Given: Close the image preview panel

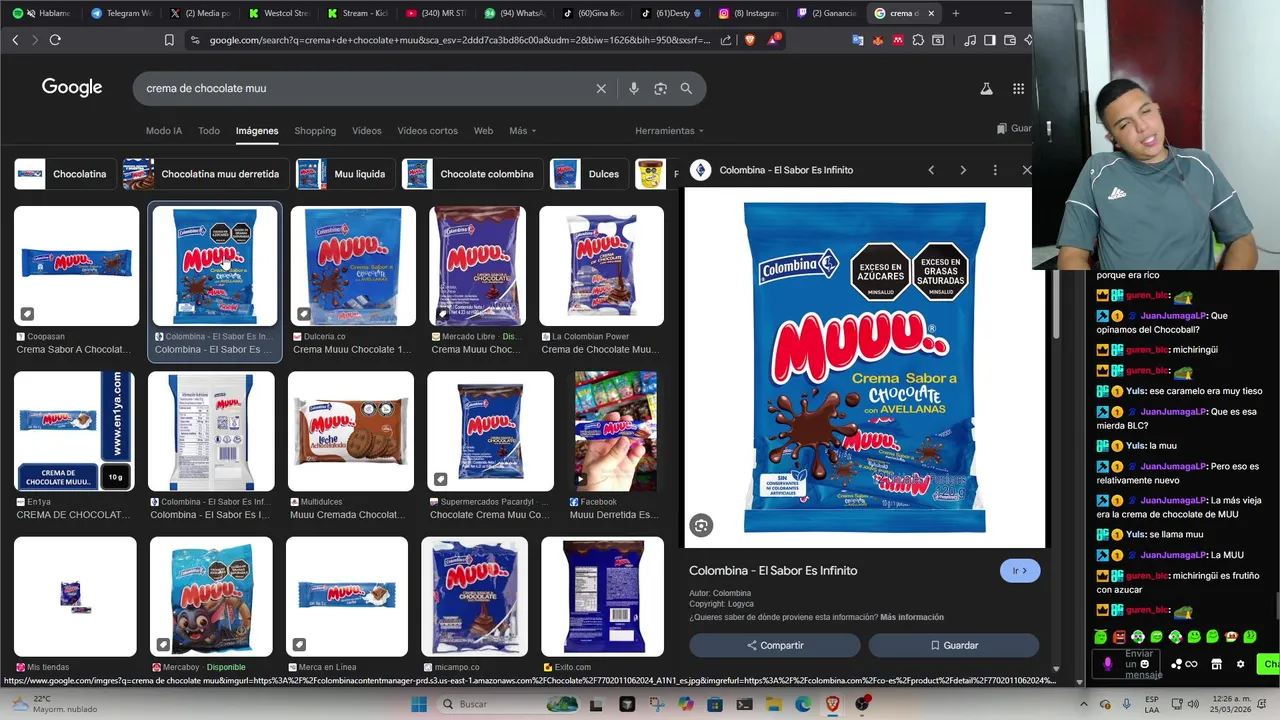Looking at the screenshot, I should [x=1026, y=170].
